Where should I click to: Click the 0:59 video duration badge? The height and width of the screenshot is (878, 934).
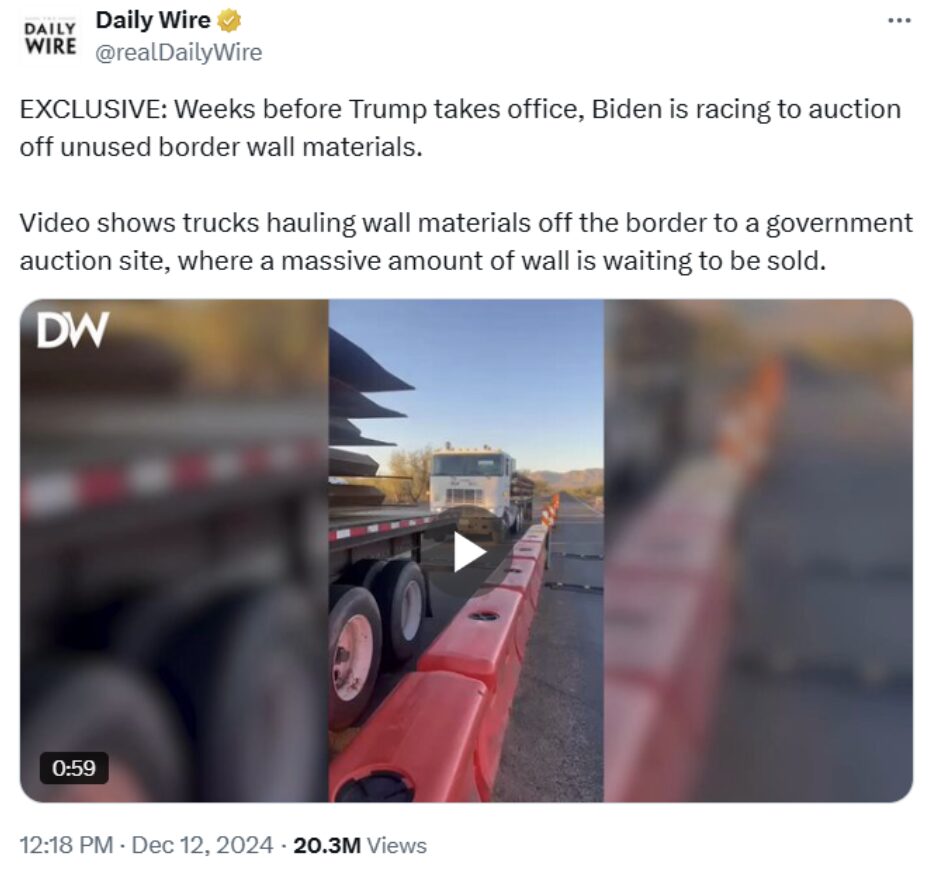[x=74, y=768]
